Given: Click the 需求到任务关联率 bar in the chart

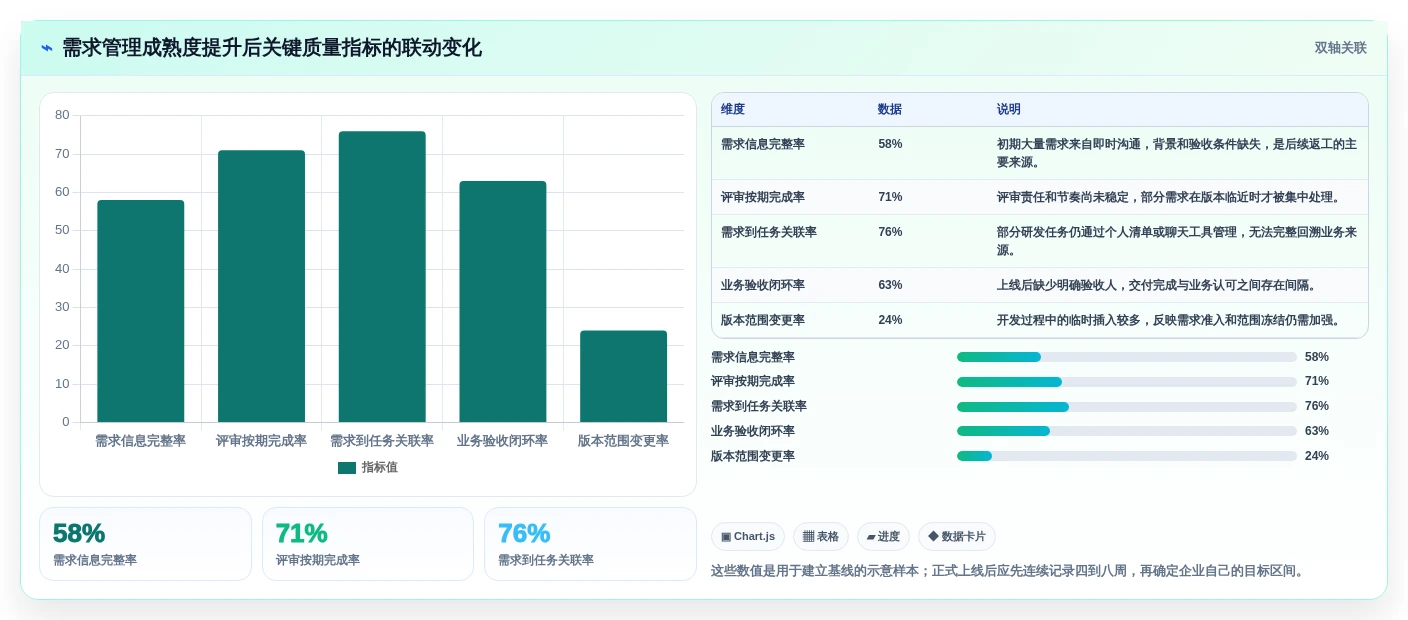Looking at the screenshot, I should pyautogui.click(x=382, y=276).
